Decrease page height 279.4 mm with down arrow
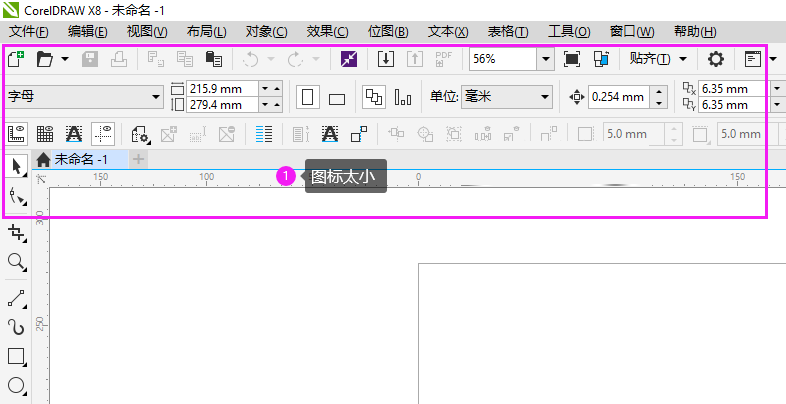 [264, 105]
